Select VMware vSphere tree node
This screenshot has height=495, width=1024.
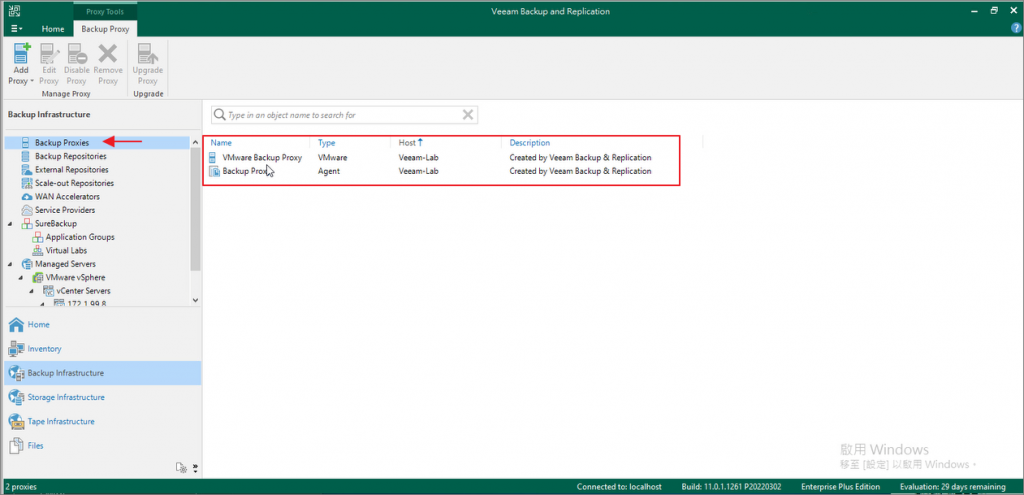tap(75, 278)
